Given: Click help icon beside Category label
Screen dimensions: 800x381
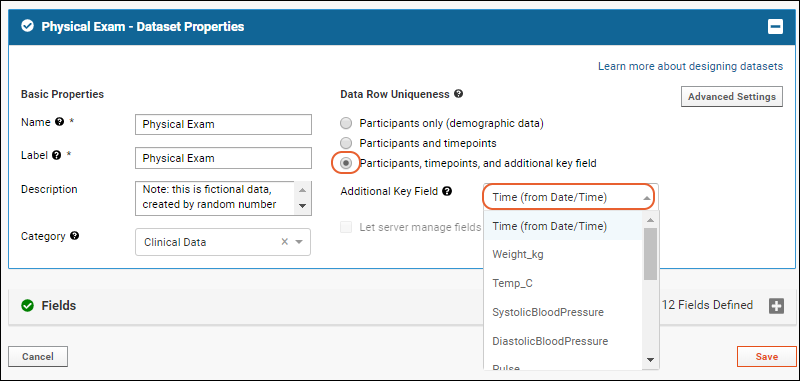Looking at the screenshot, I should [74, 236].
